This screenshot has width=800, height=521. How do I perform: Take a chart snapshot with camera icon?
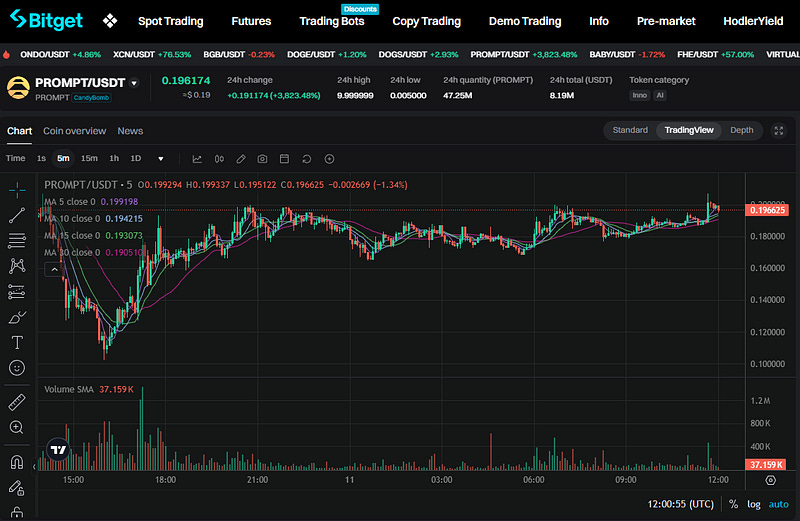click(x=262, y=159)
